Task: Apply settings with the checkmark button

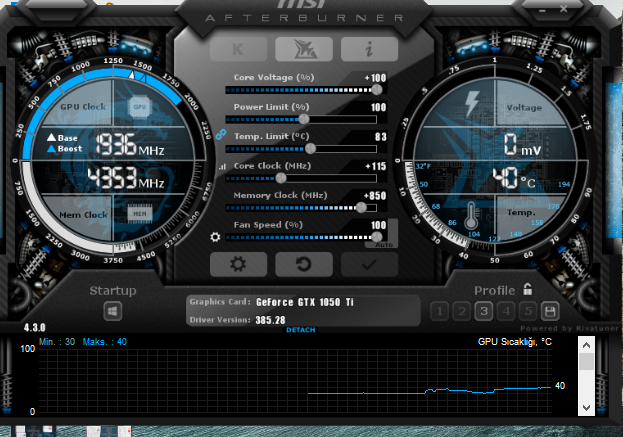Action: click(370, 264)
